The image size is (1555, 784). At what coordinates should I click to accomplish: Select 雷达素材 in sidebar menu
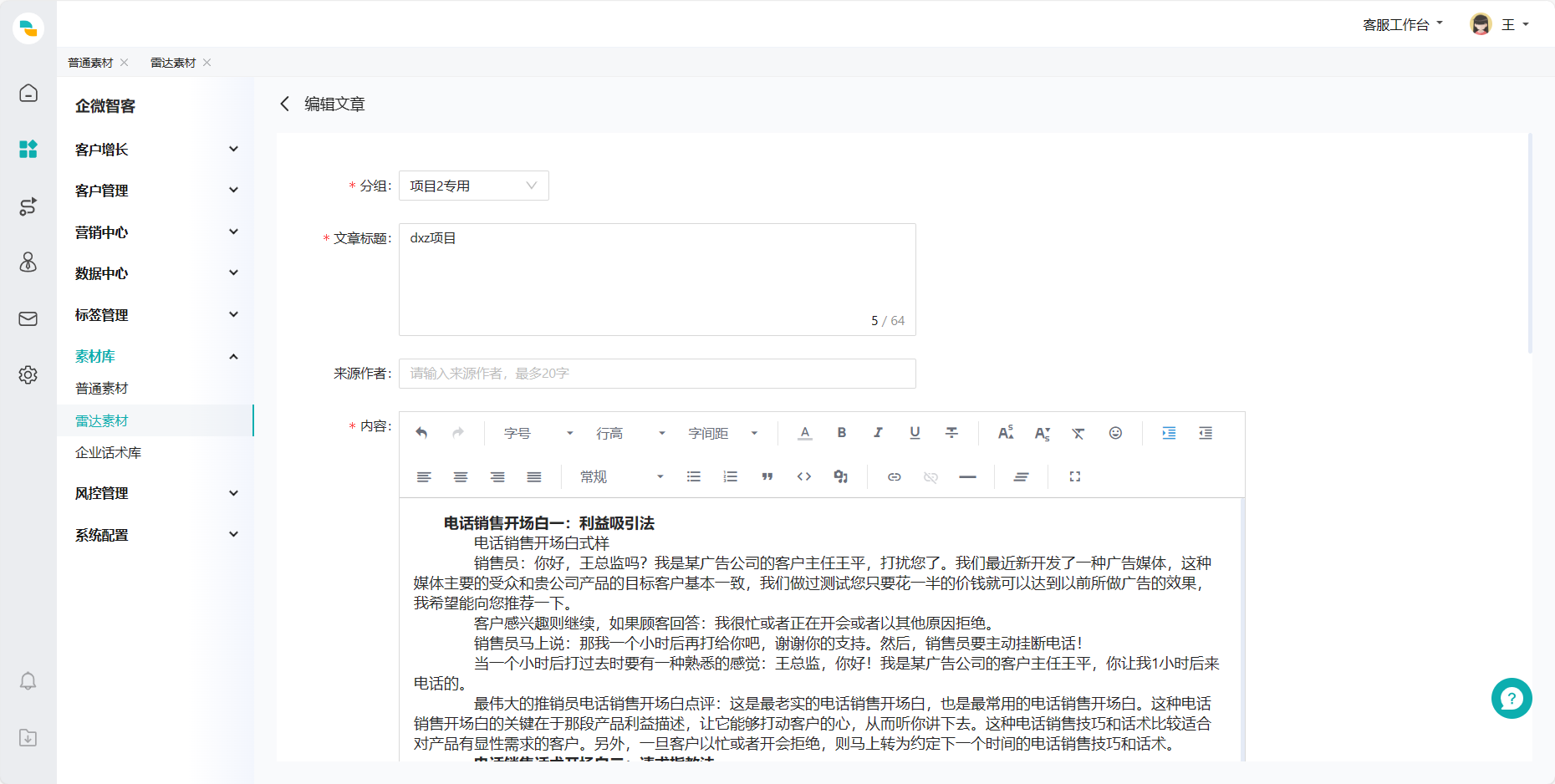pos(155,420)
